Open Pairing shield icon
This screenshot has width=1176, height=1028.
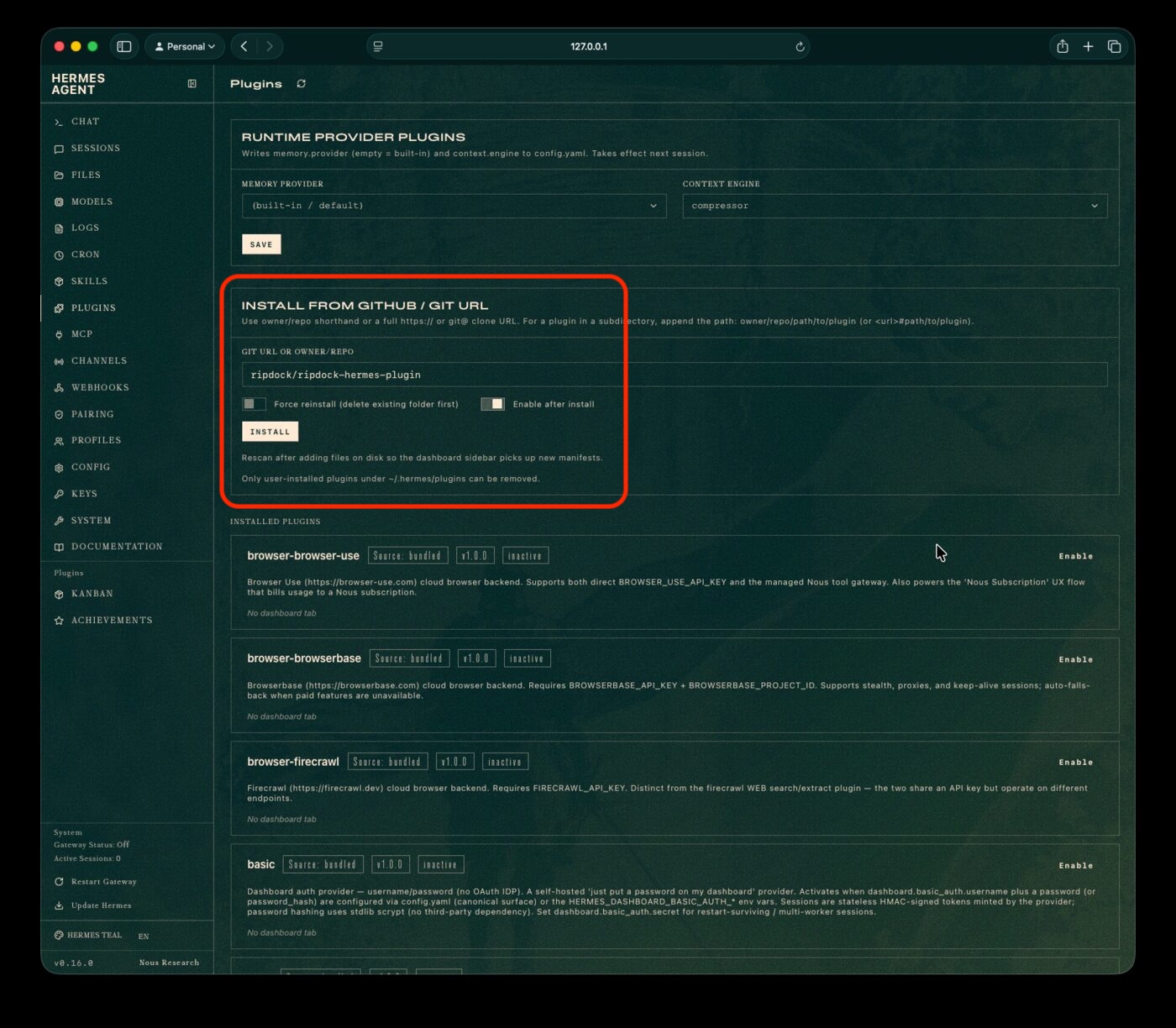[59, 415]
